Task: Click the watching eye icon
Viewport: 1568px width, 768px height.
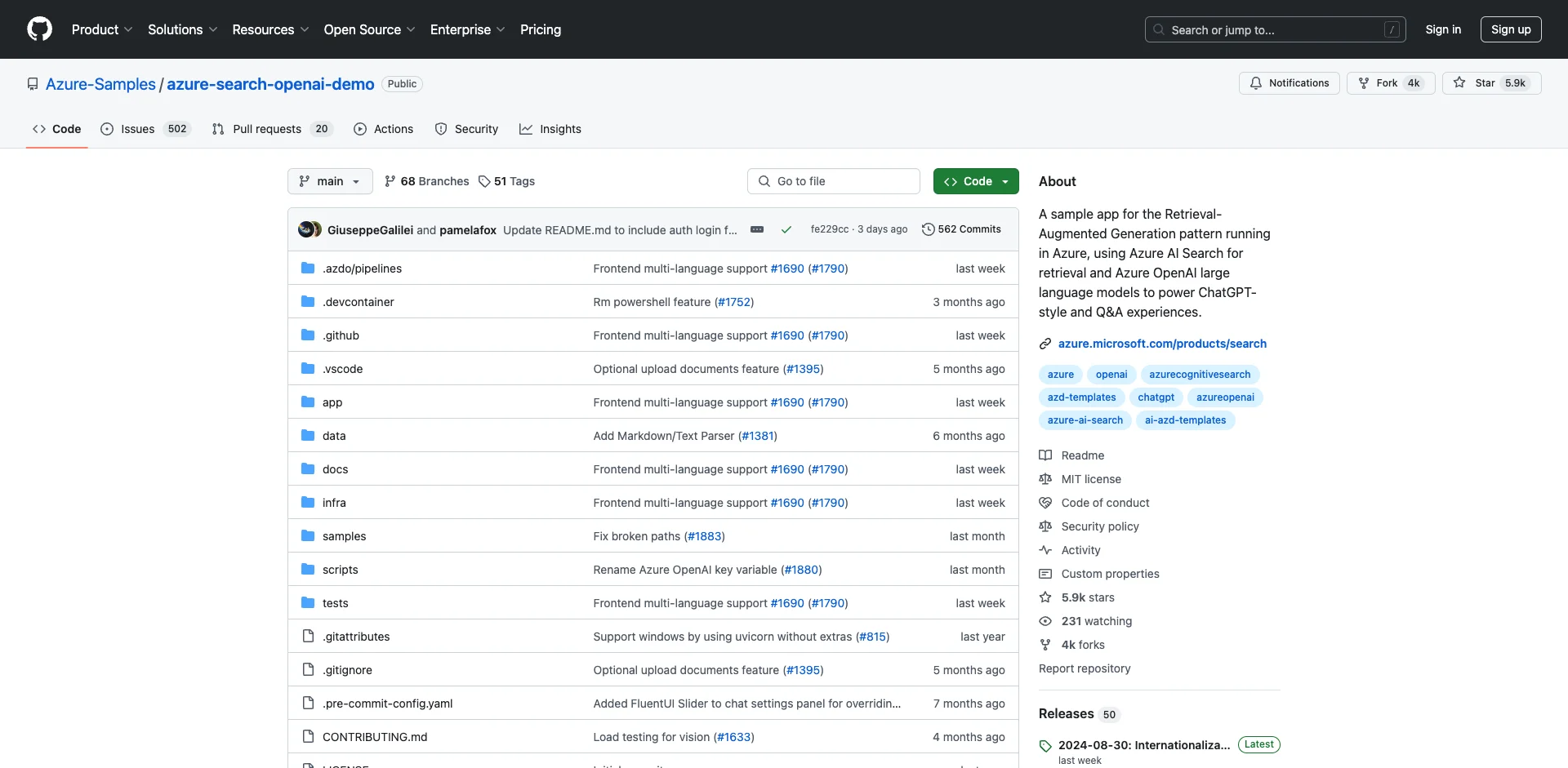Action: (x=1045, y=621)
